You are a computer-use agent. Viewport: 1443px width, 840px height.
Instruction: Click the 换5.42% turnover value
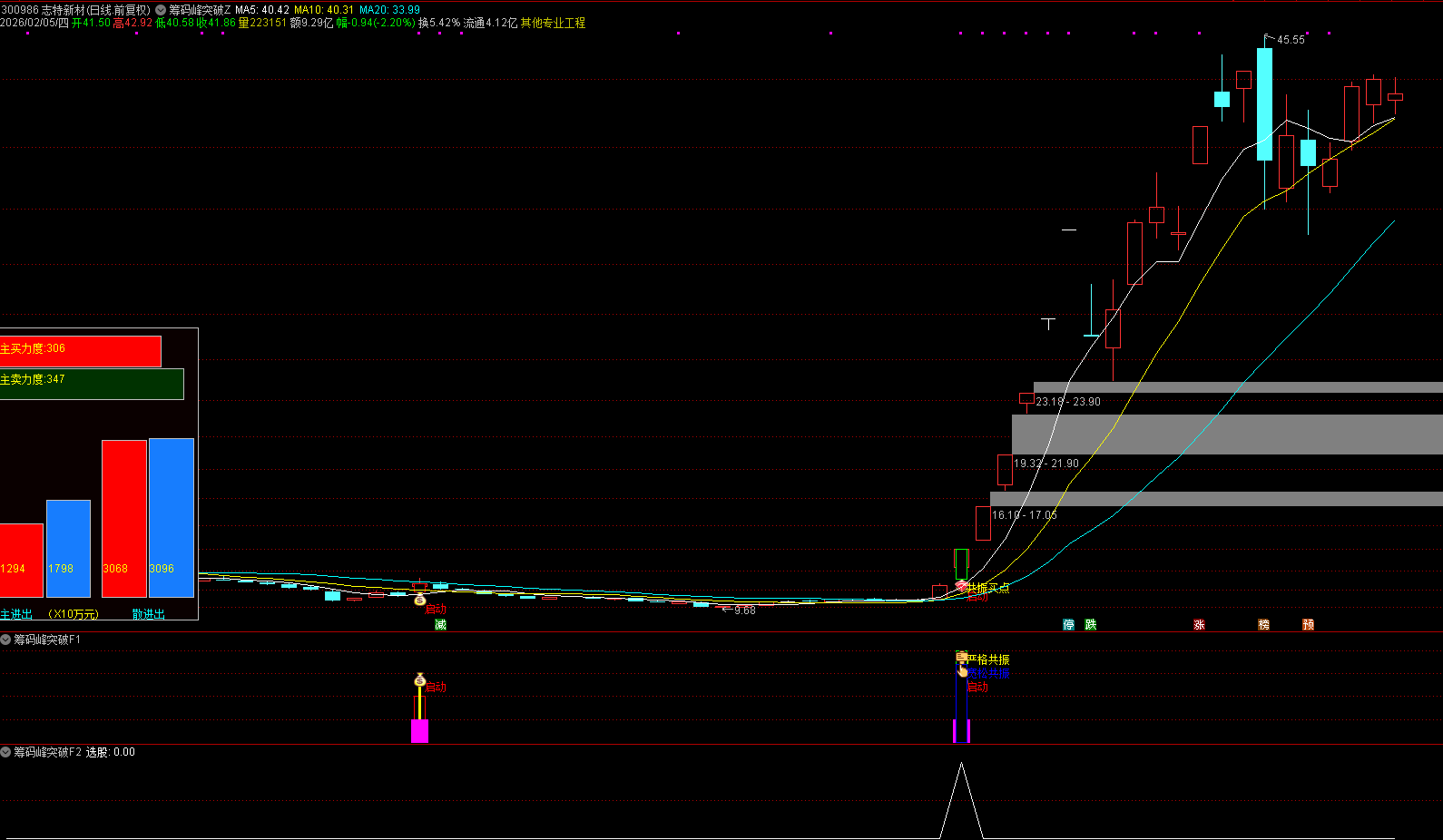click(439, 23)
